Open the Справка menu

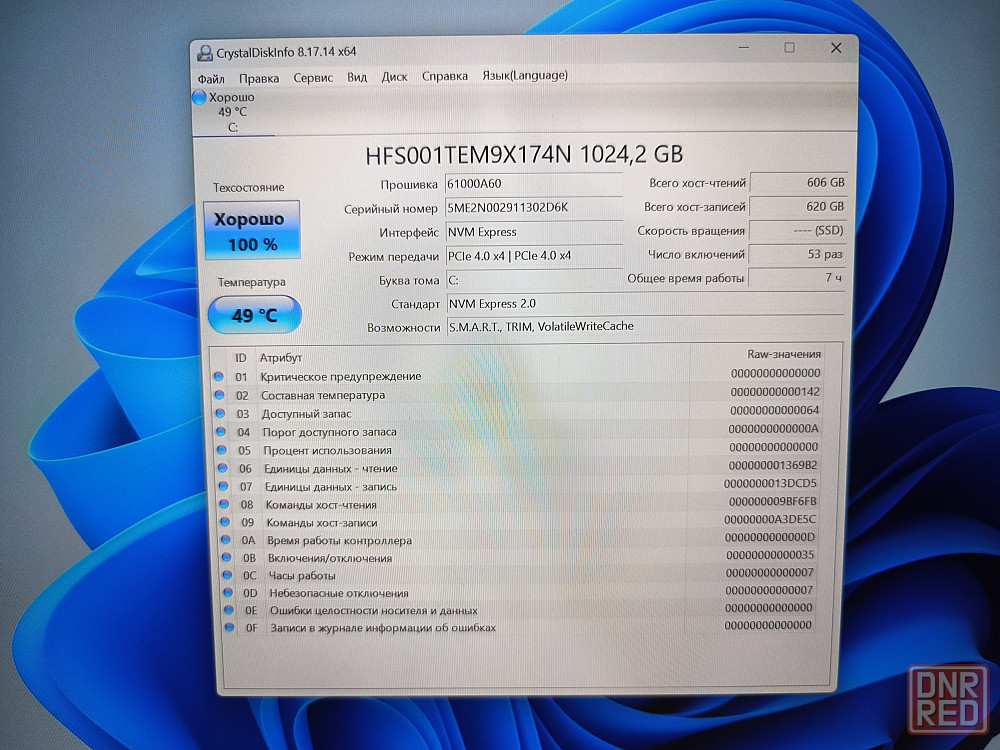click(445, 76)
